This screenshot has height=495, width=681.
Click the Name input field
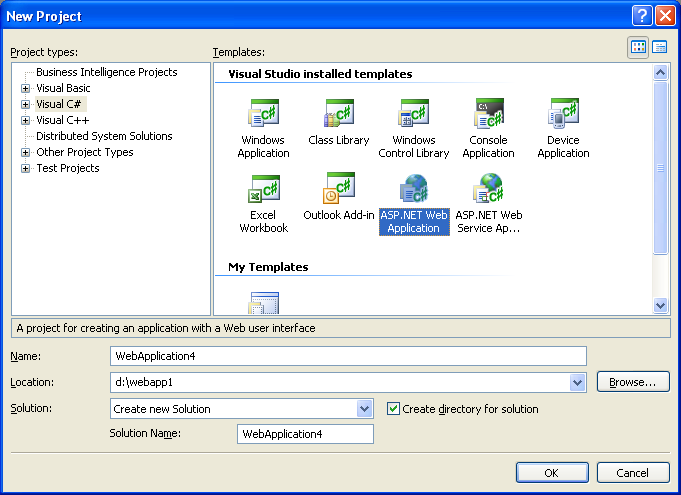pyautogui.click(x=348, y=356)
